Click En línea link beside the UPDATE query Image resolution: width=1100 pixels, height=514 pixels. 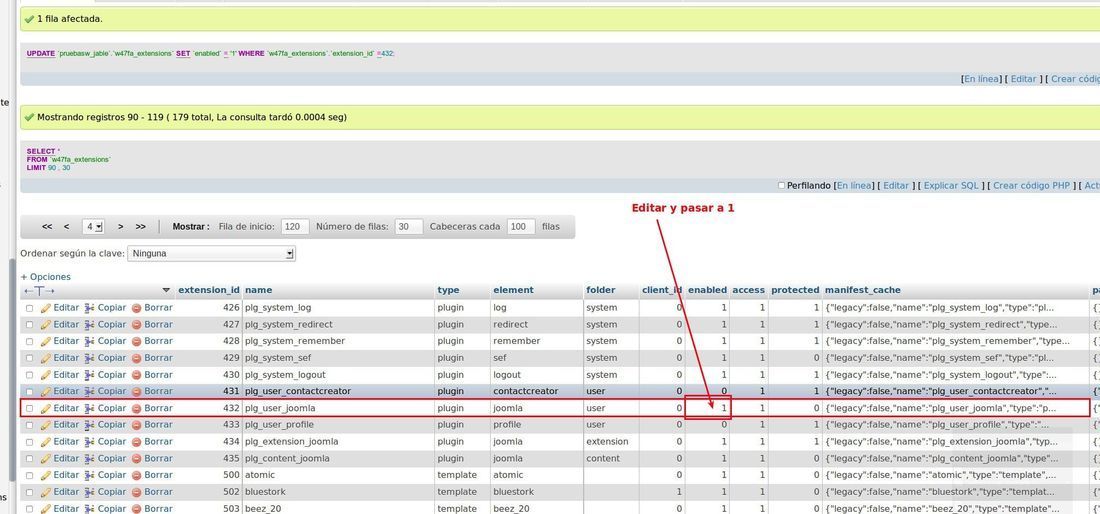[x=981, y=79]
